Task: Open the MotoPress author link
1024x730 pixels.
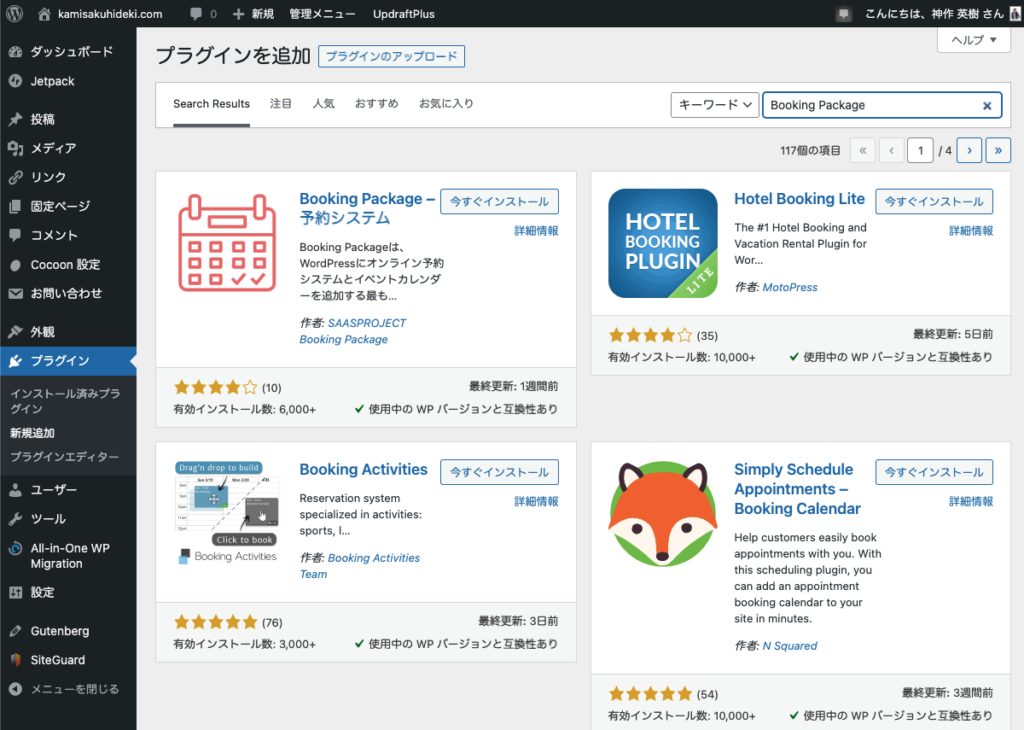Action: (790, 287)
